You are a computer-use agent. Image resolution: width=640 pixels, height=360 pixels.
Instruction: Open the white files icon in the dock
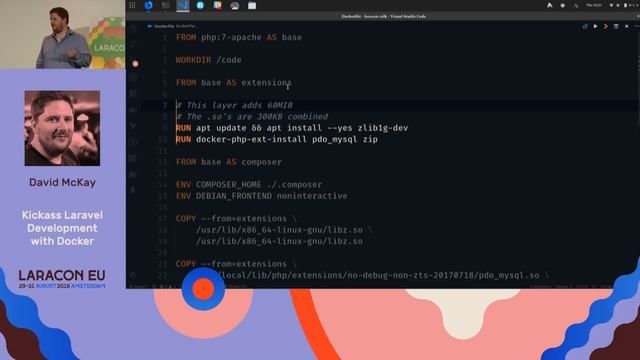click(252, 5)
